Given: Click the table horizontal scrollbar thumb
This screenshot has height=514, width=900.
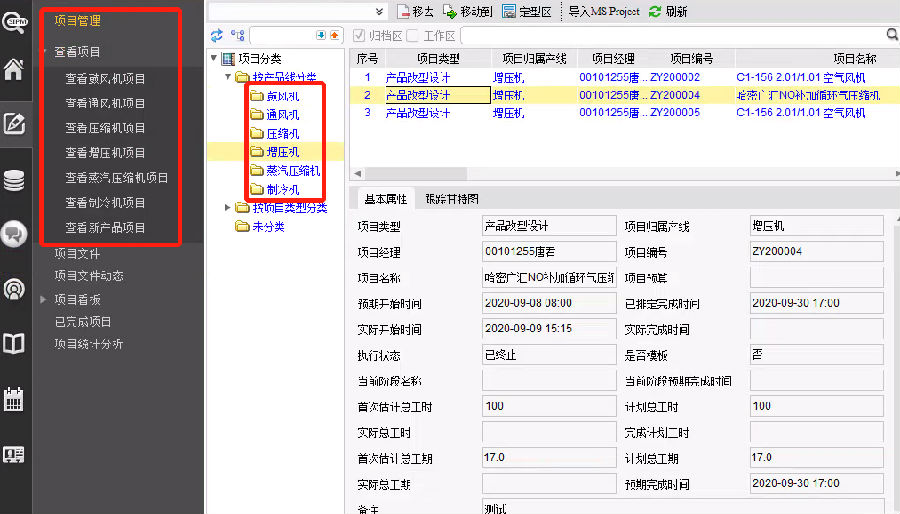Looking at the screenshot, I should pyautogui.click(x=416, y=173).
